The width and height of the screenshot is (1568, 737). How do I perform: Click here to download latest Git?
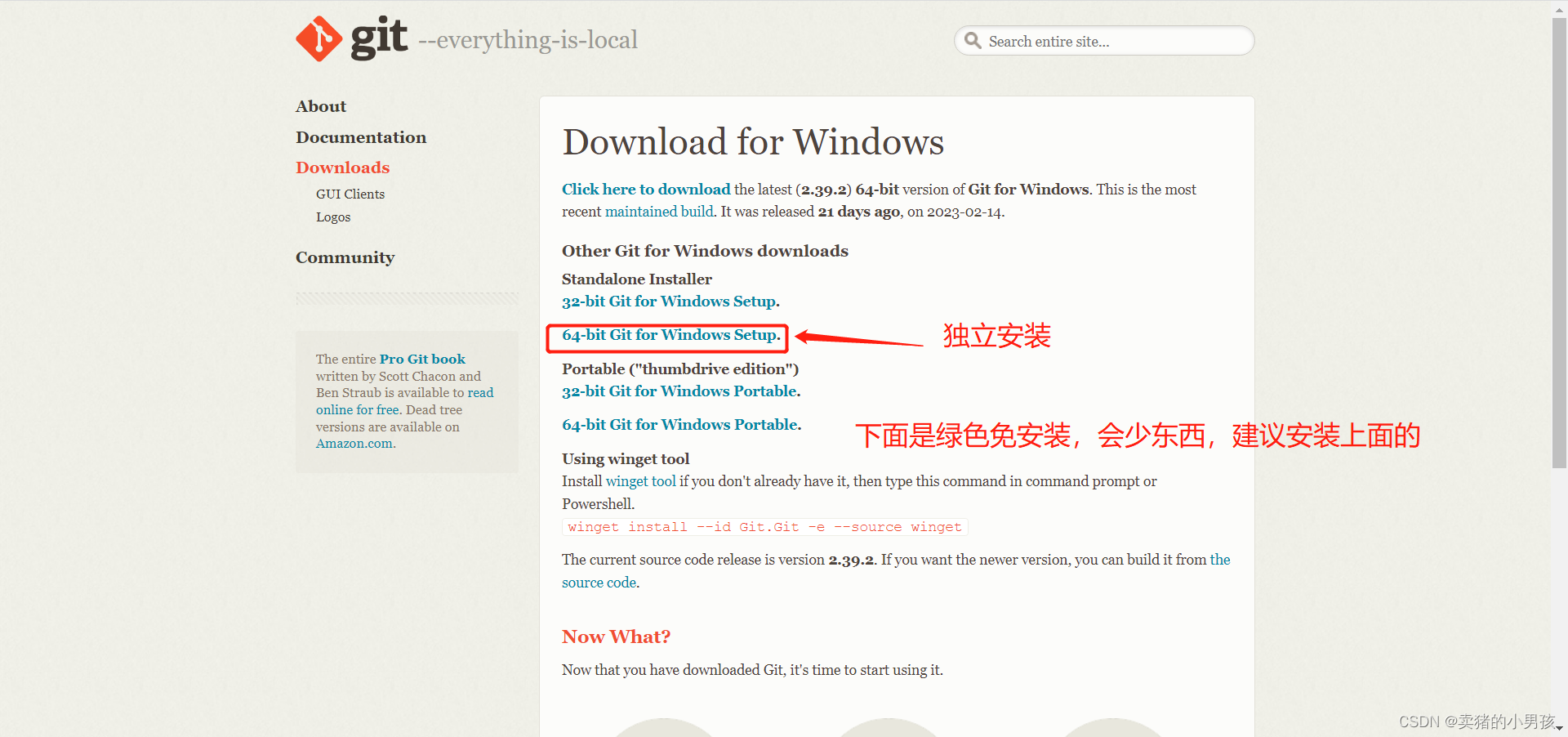(x=646, y=190)
